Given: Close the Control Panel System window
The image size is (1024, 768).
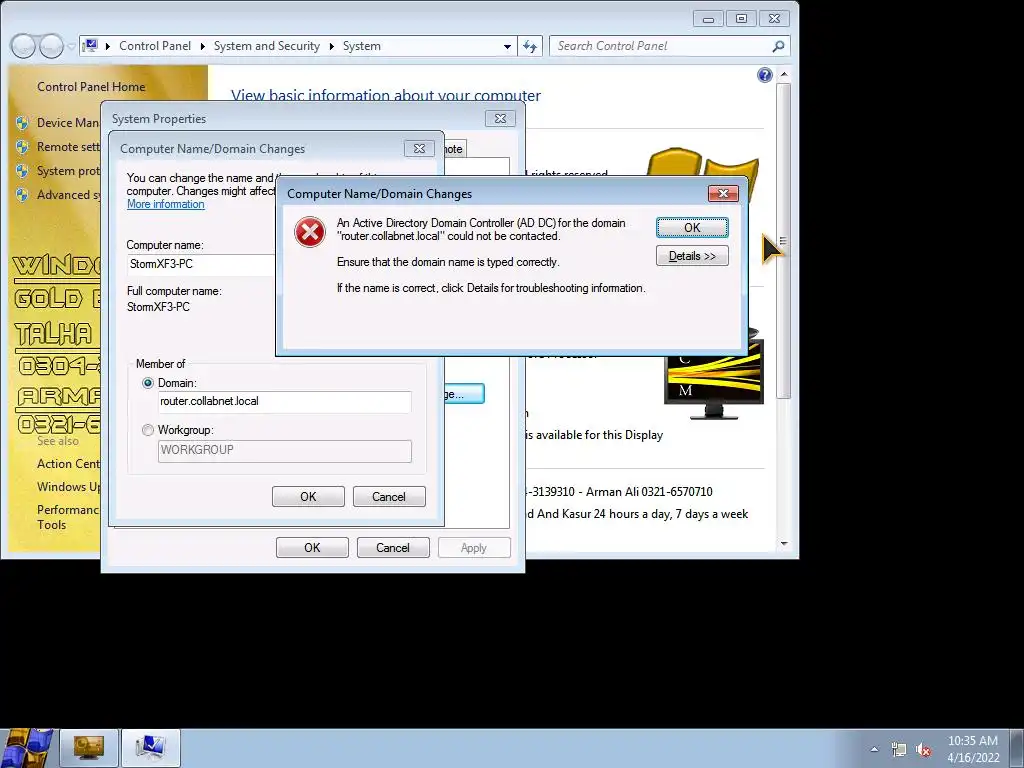Looking at the screenshot, I should pyautogui.click(x=775, y=19).
